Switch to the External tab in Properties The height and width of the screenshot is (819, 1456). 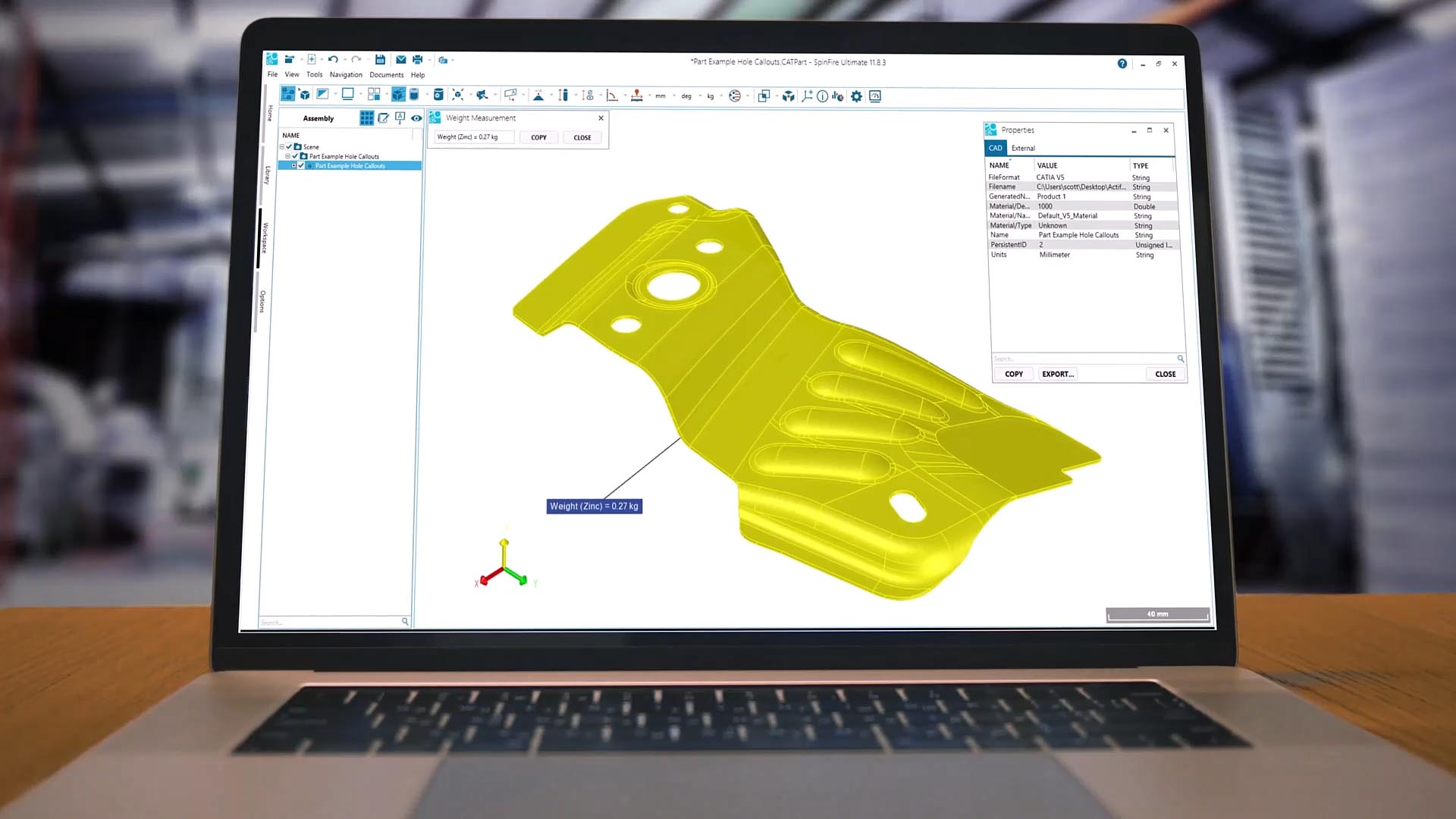1023,149
